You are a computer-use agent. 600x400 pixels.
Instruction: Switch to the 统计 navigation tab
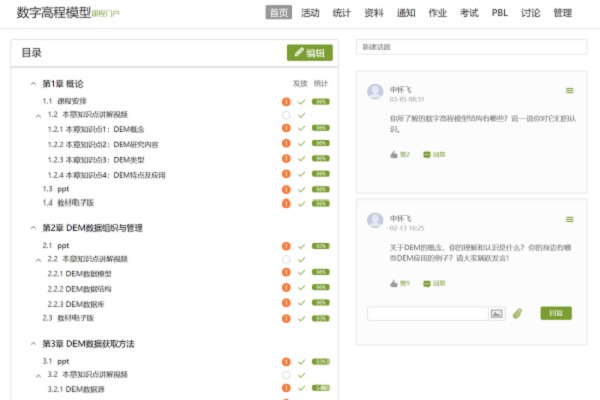340,13
